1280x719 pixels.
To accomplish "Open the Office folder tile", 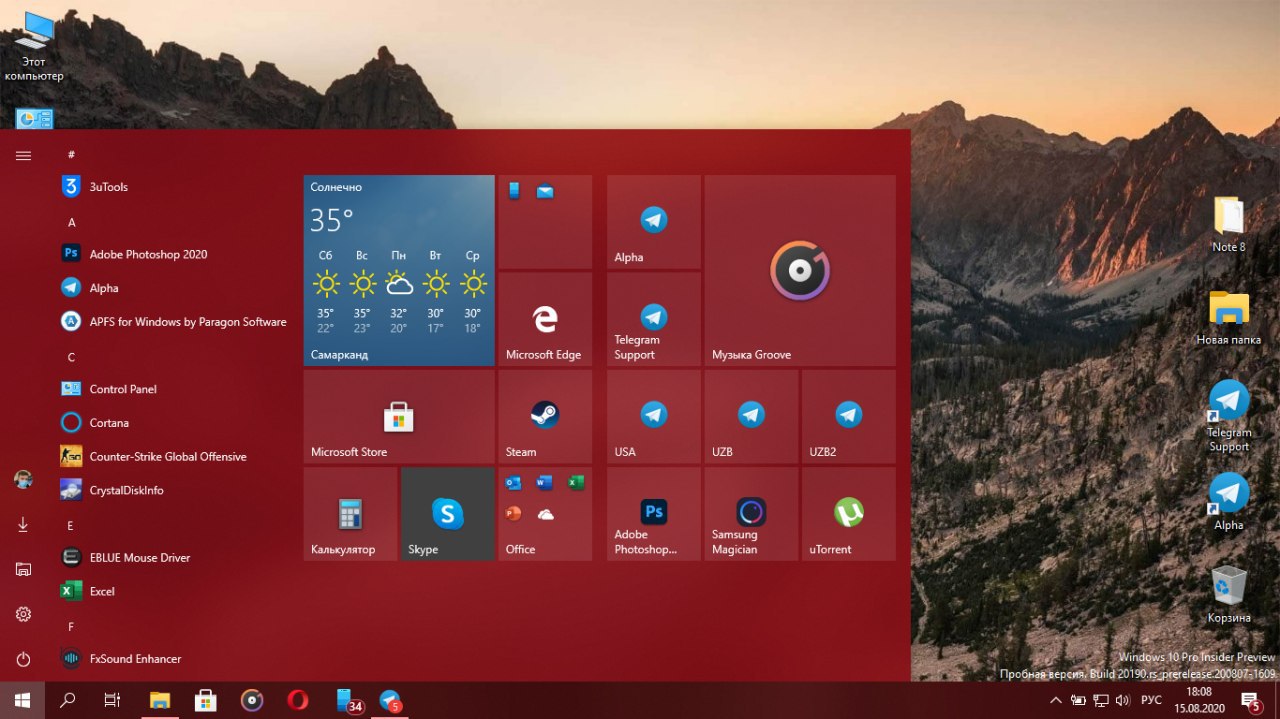I will (x=545, y=514).
